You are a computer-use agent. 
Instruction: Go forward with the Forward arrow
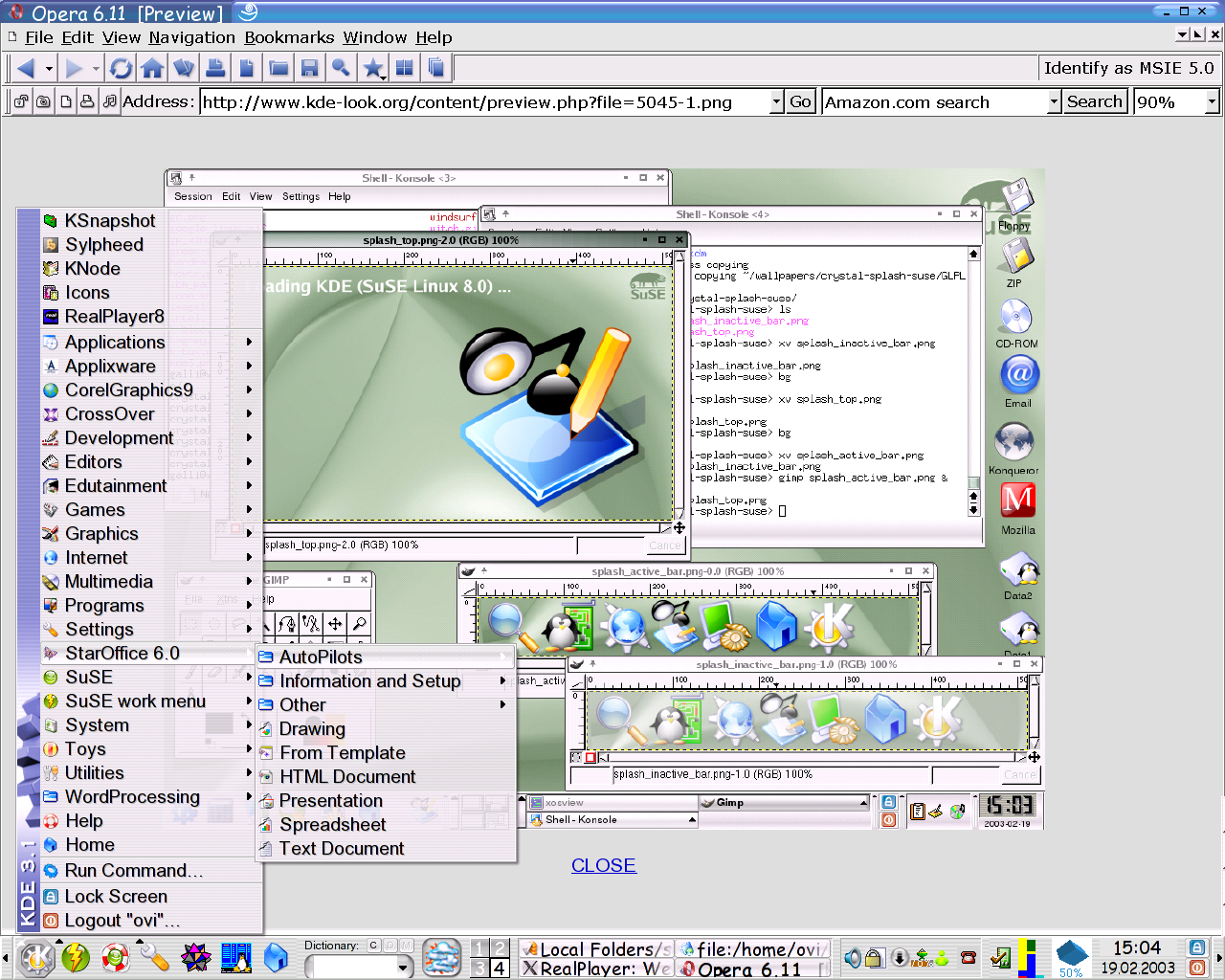click(x=73, y=68)
